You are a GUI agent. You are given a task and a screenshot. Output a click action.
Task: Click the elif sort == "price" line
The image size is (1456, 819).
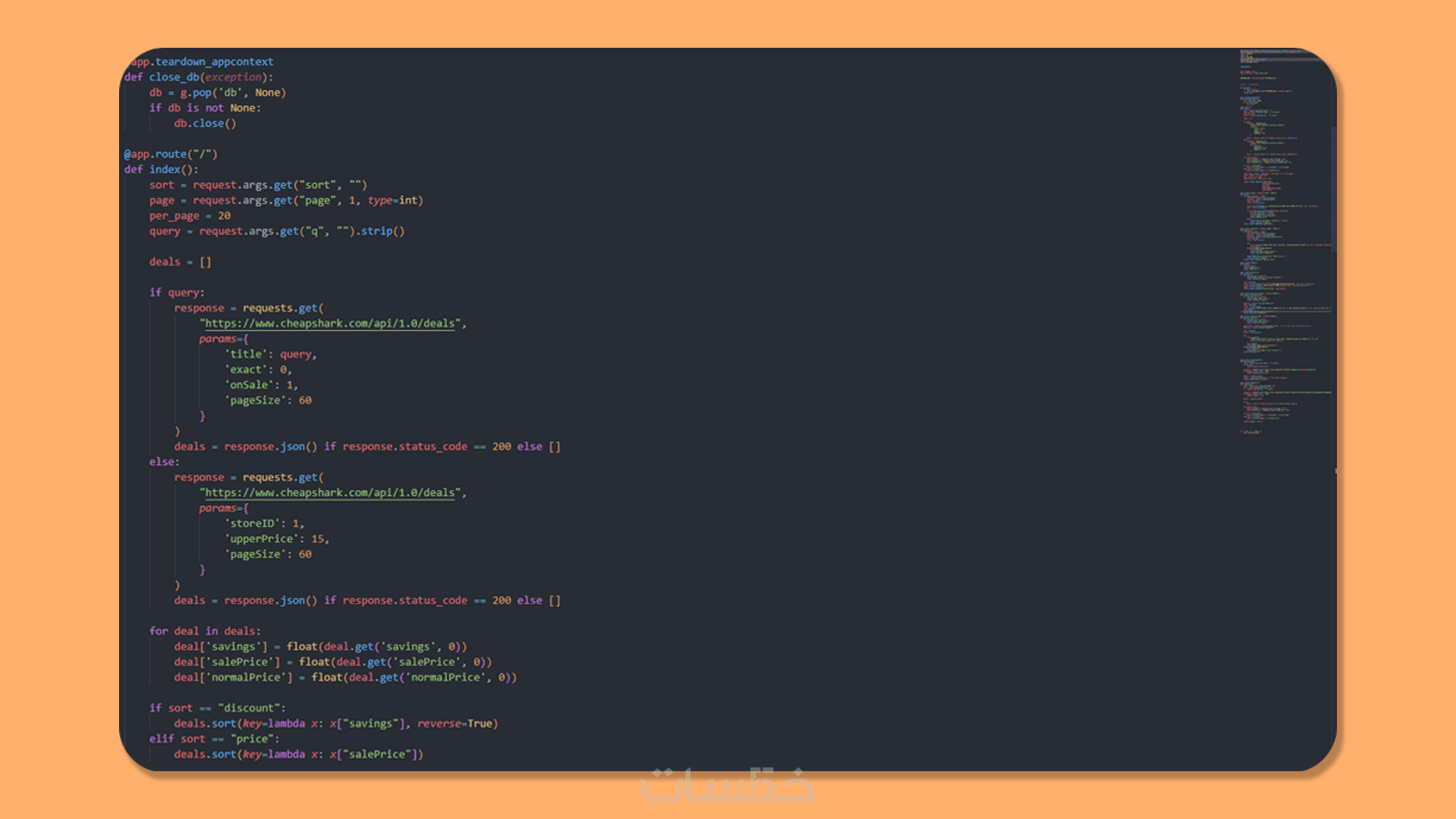pos(214,739)
